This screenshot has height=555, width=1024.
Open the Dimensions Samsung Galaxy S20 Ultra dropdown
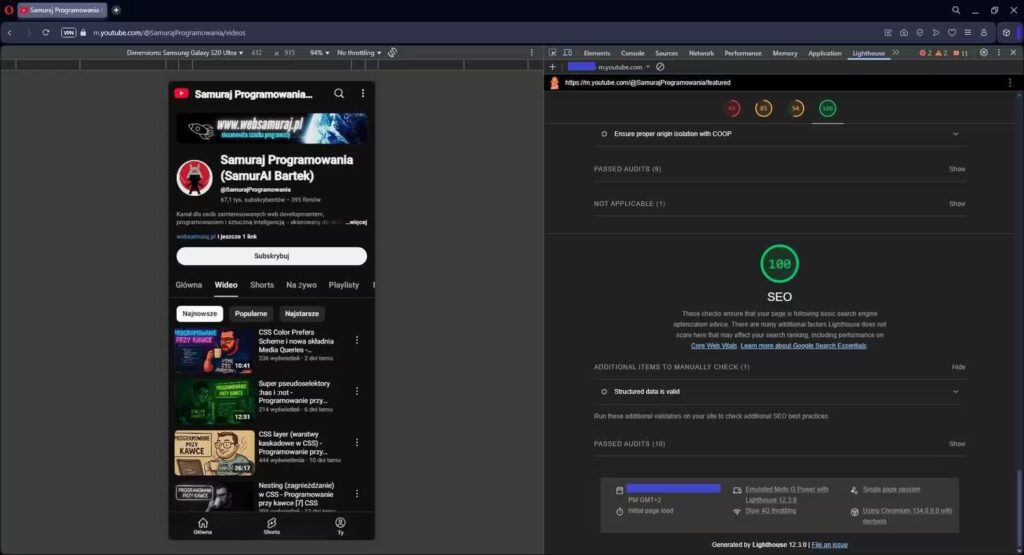(x=185, y=53)
